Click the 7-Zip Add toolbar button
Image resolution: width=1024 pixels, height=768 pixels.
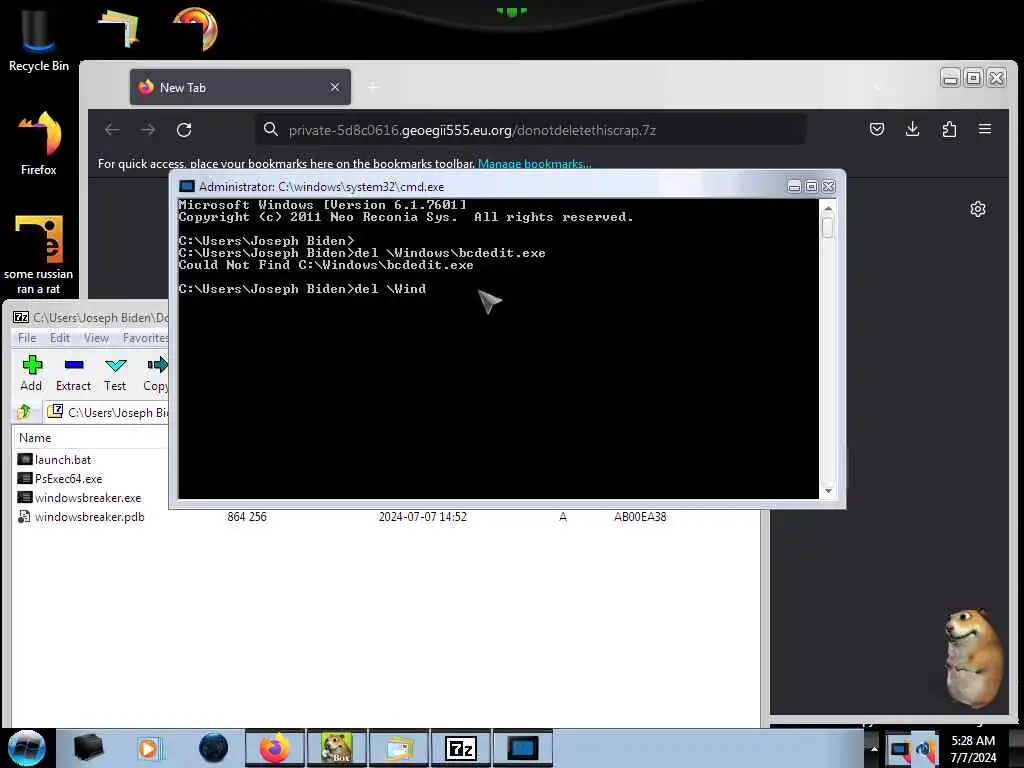[x=31, y=374]
